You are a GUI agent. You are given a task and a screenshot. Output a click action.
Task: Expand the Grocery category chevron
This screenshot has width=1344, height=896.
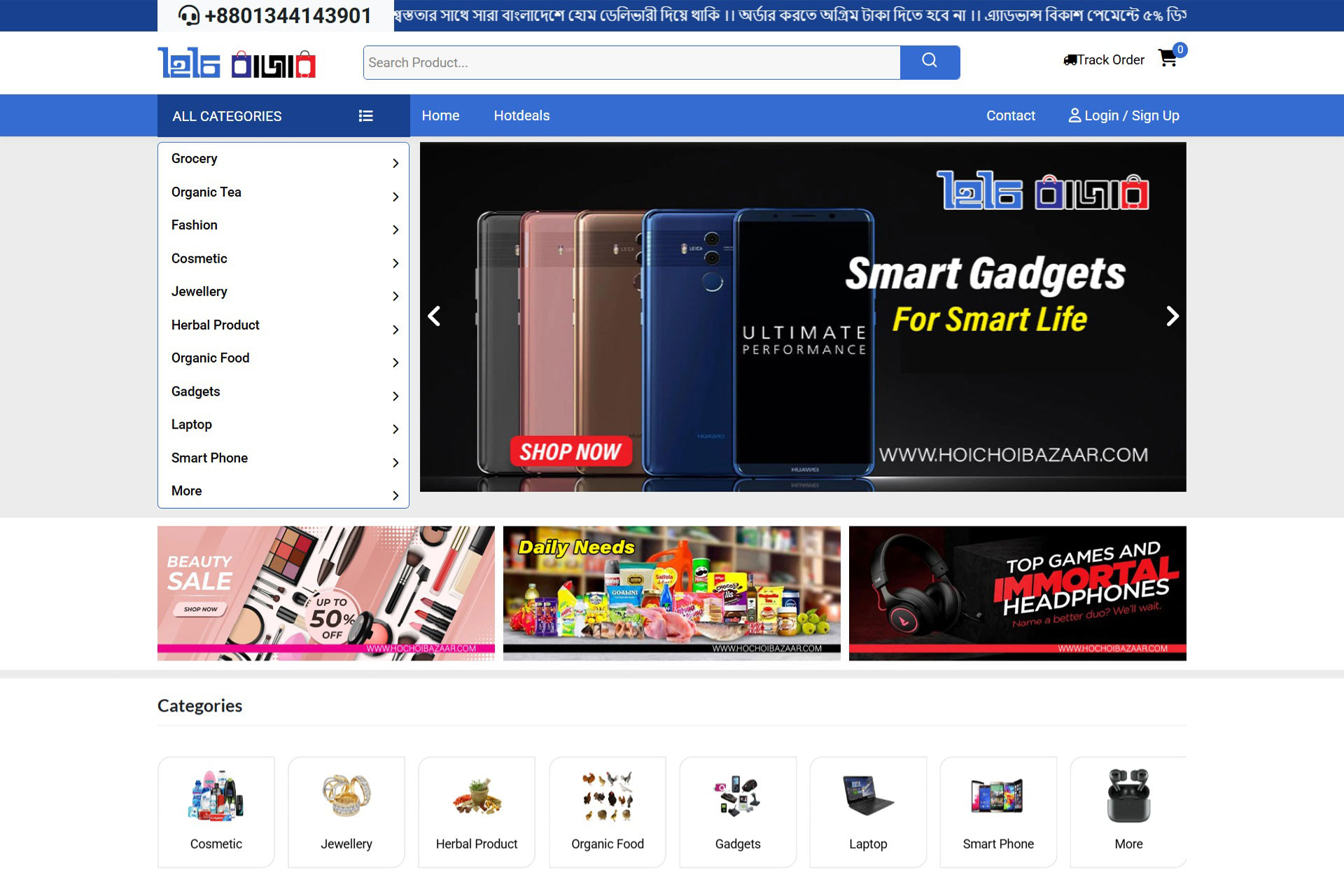(x=395, y=163)
